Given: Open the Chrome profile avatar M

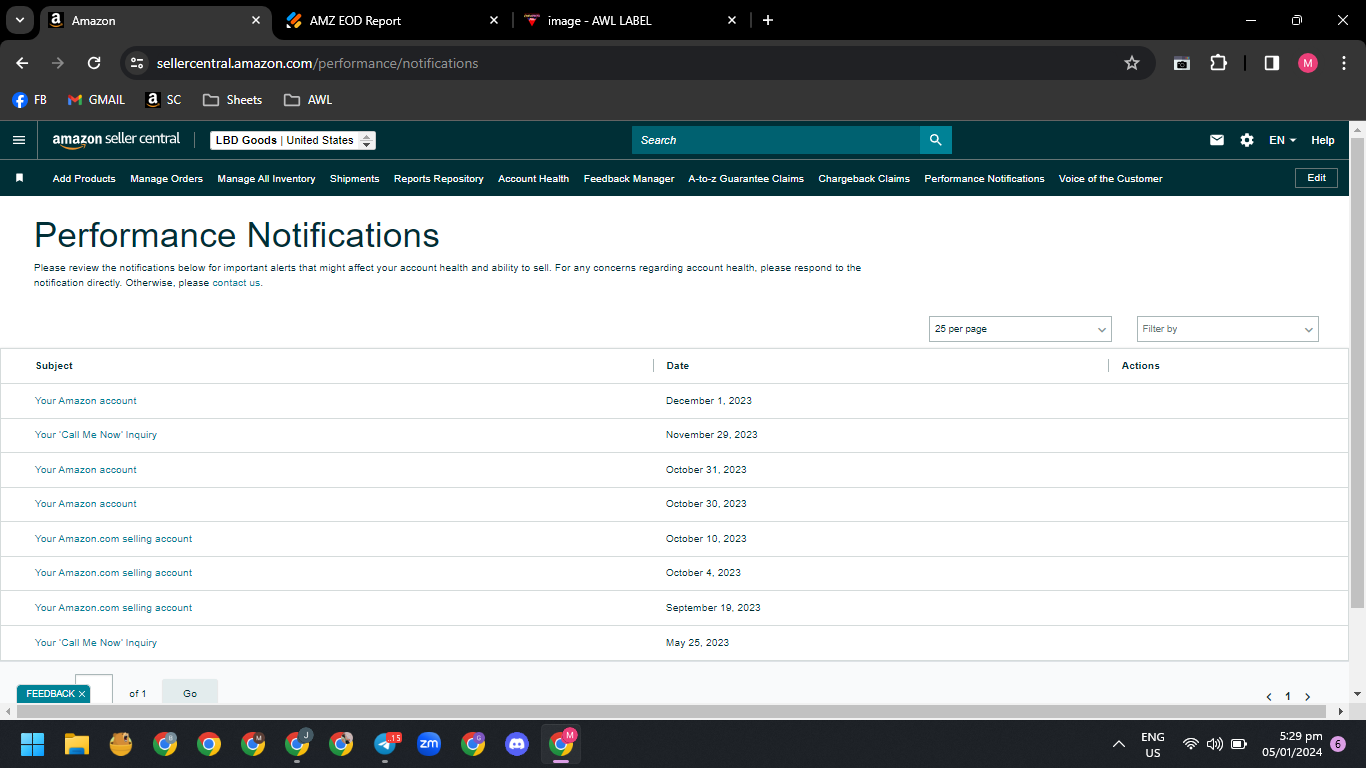Looking at the screenshot, I should [x=1308, y=63].
